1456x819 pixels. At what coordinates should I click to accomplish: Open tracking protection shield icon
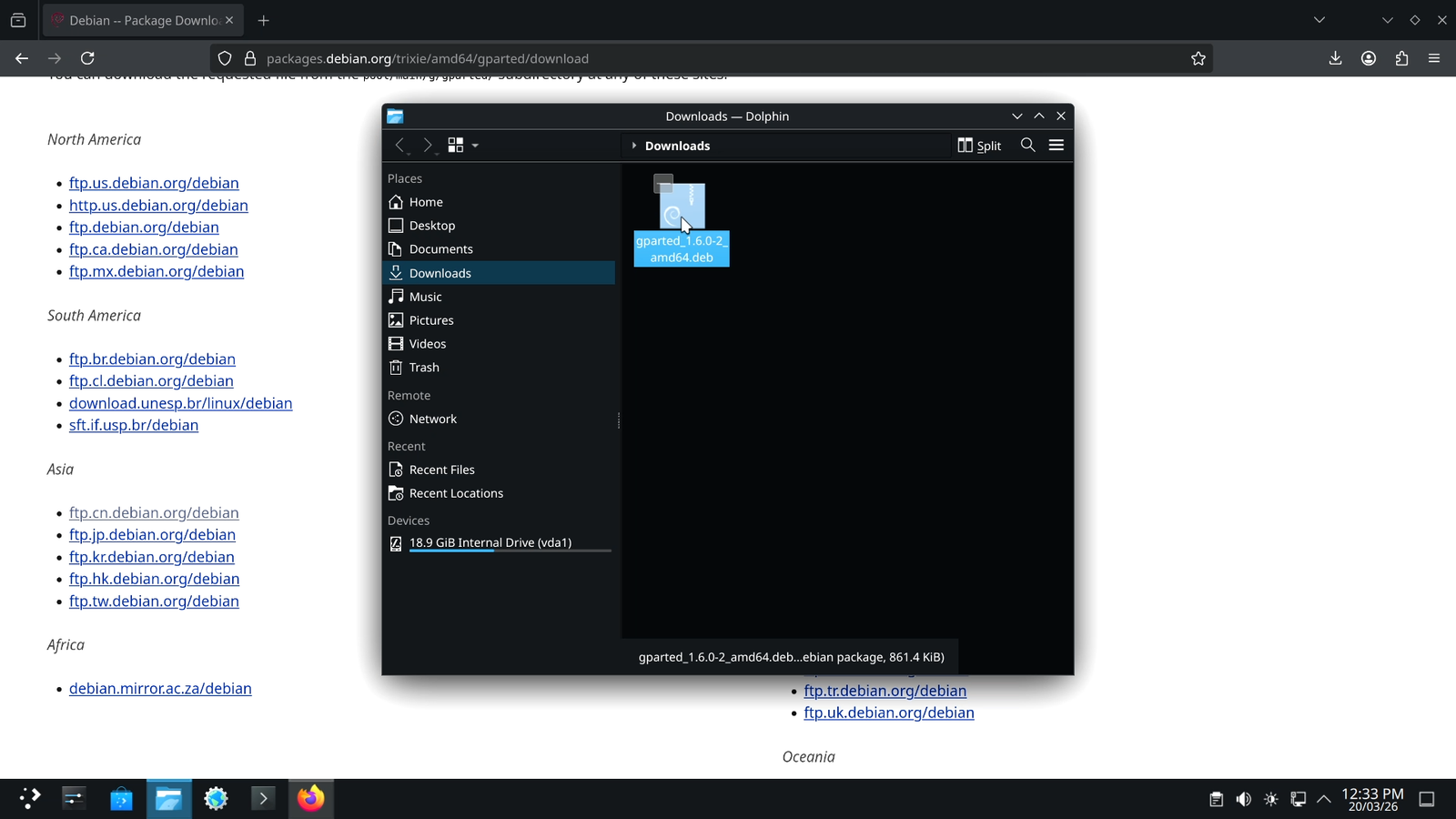(x=225, y=58)
